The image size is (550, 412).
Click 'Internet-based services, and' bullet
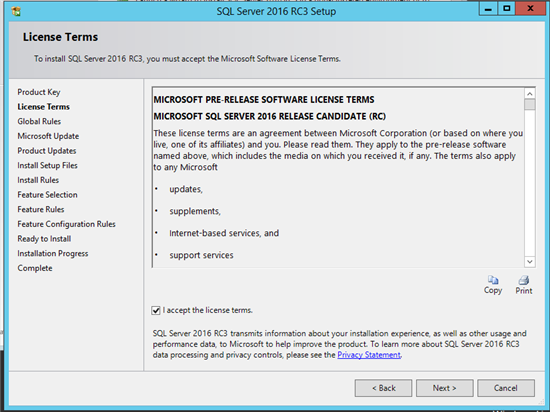coord(224,233)
